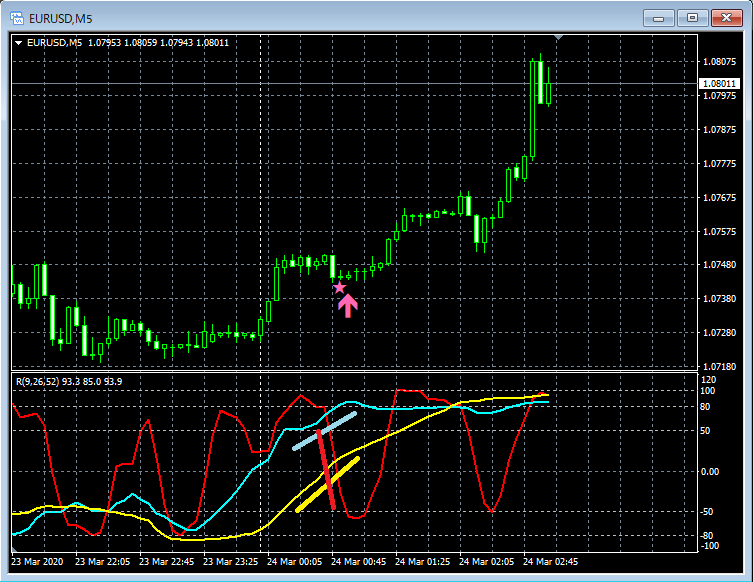The width and height of the screenshot is (754, 582).
Task: Click the 24 Mar 02:45 time label
Action: click(550, 561)
